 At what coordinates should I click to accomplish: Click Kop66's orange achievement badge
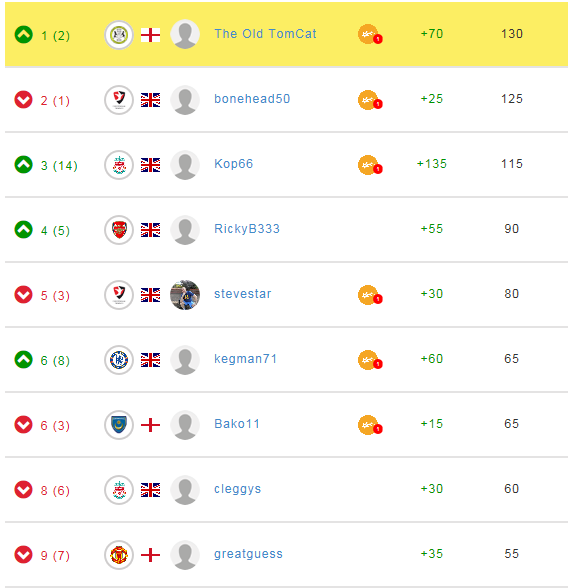click(x=370, y=165)
